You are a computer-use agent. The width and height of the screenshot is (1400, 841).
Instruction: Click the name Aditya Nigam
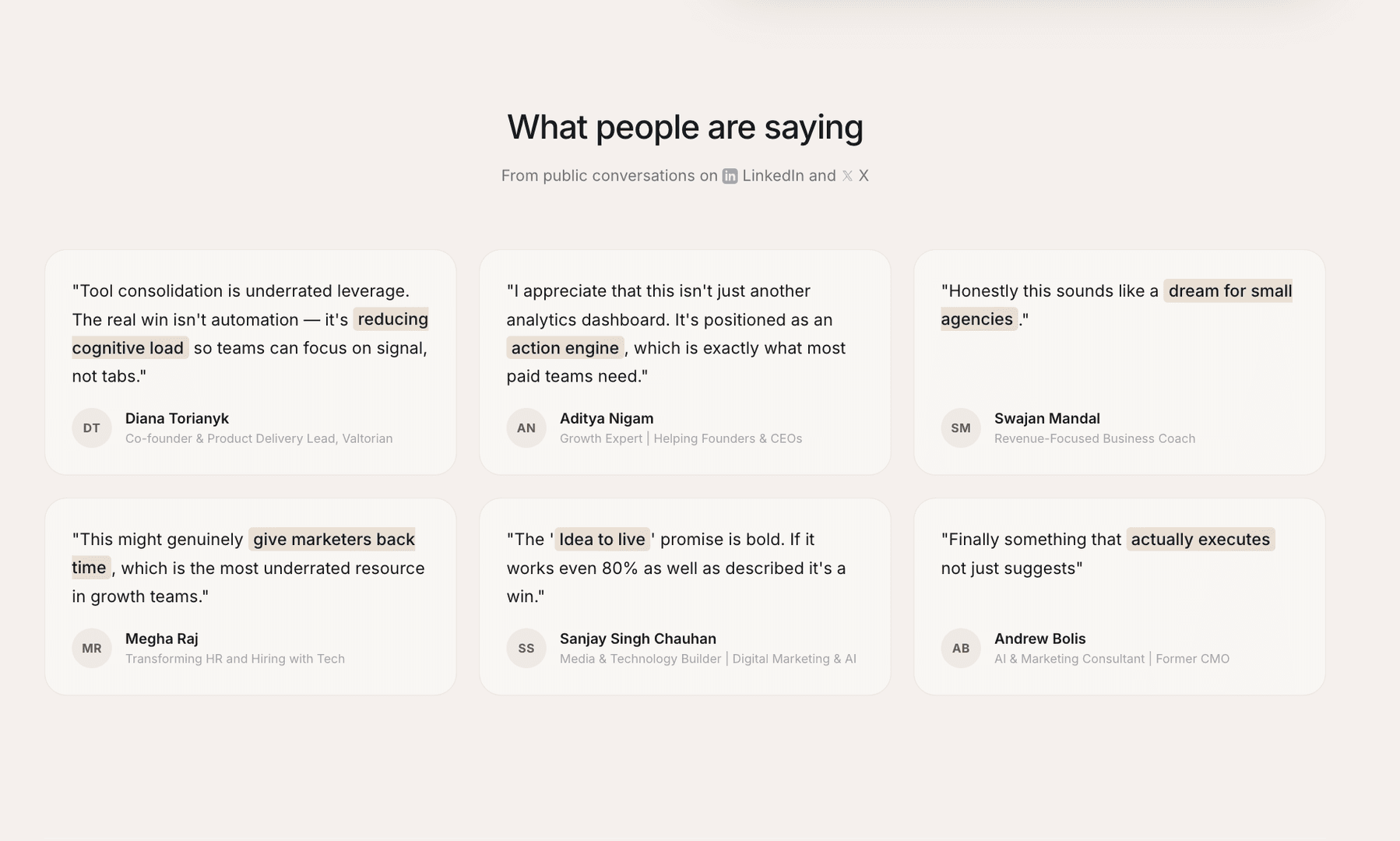607,418
